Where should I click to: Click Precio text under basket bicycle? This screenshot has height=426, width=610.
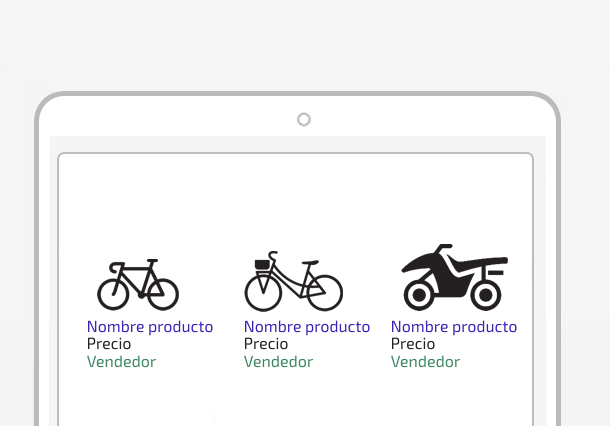coord(266,344)
